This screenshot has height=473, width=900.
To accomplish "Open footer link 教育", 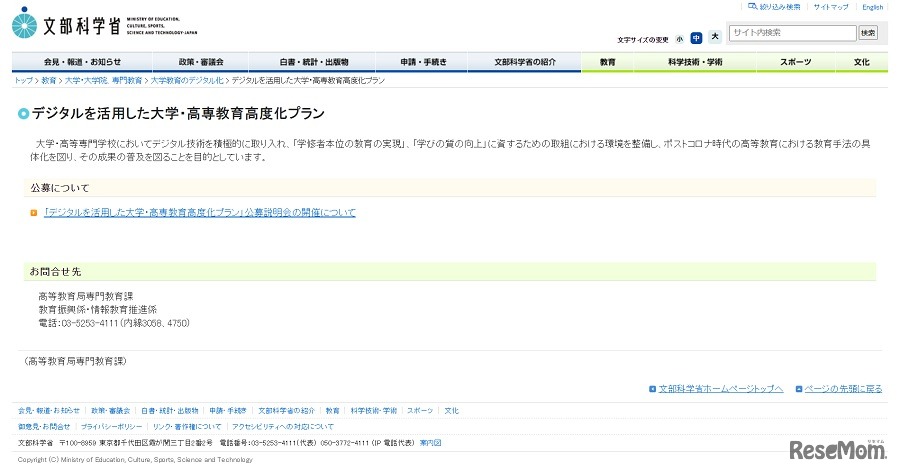I will (332, 410).
